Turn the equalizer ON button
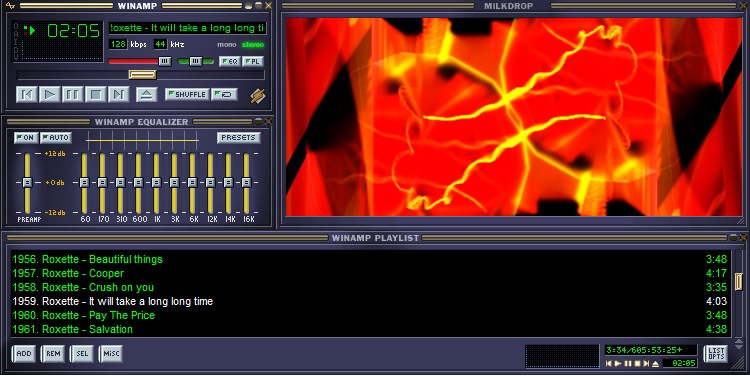Image resolution: width=750 pixels, height=376 pixels. (x=26, y=138)
